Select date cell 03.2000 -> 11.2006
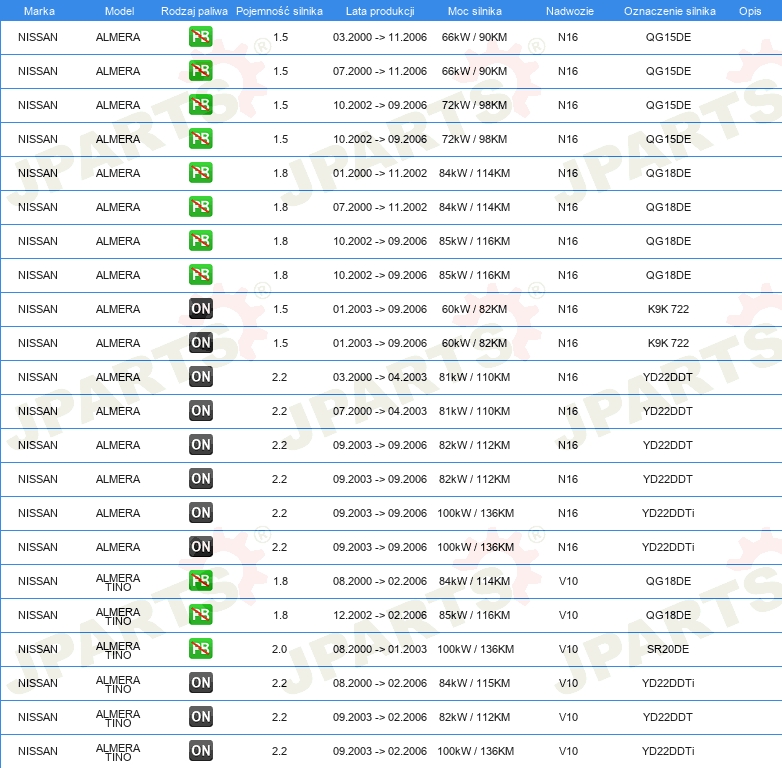The width and height of the screenshot is (782, 768). (380, 37)
